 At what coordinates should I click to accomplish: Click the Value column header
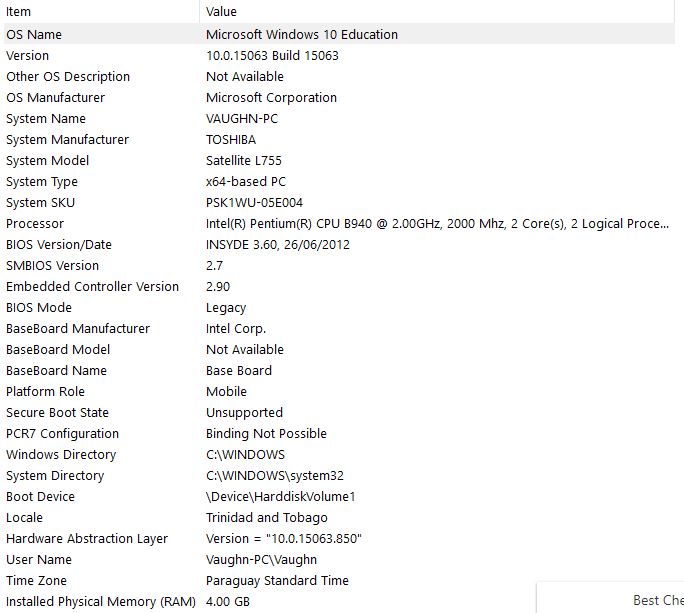click(437, 11)
